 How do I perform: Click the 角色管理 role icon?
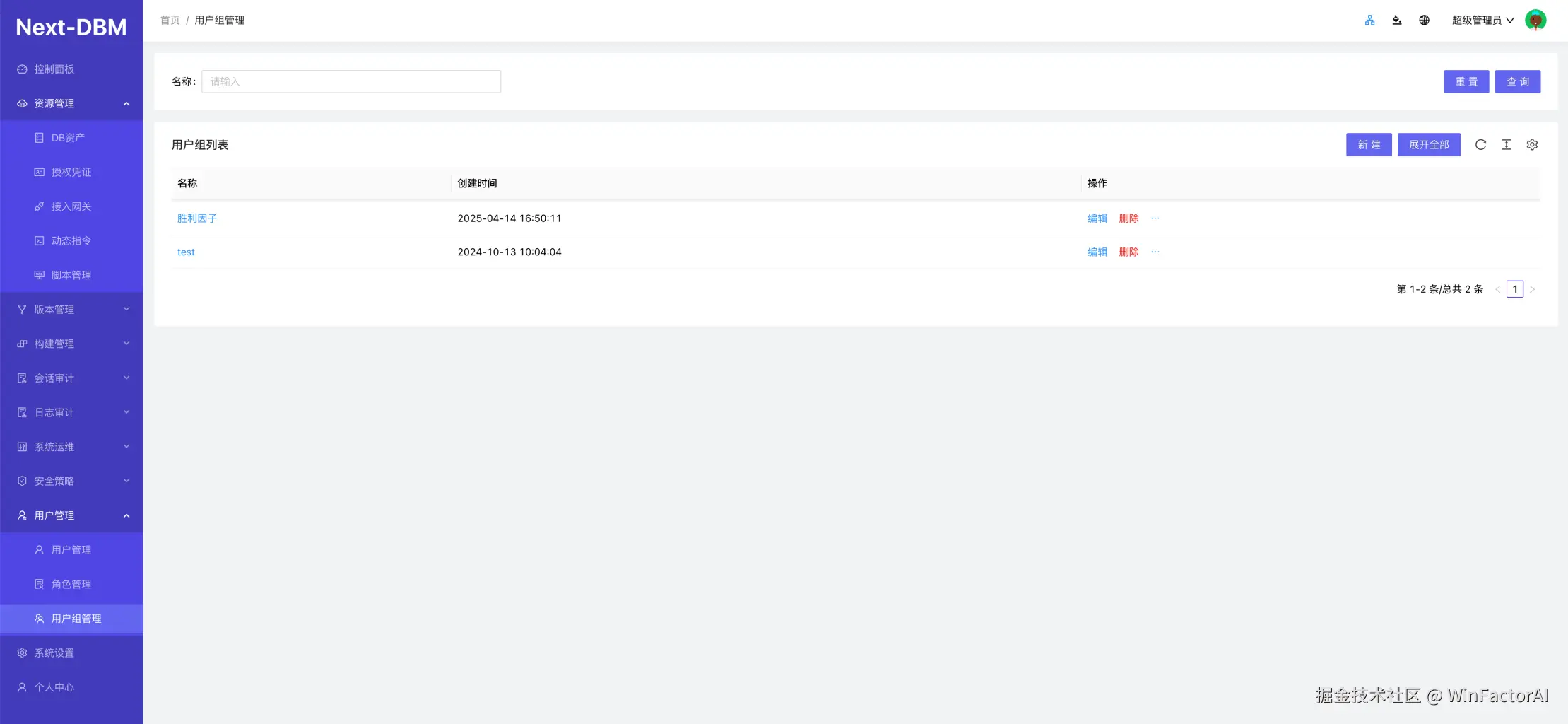[x=40, y=584]
